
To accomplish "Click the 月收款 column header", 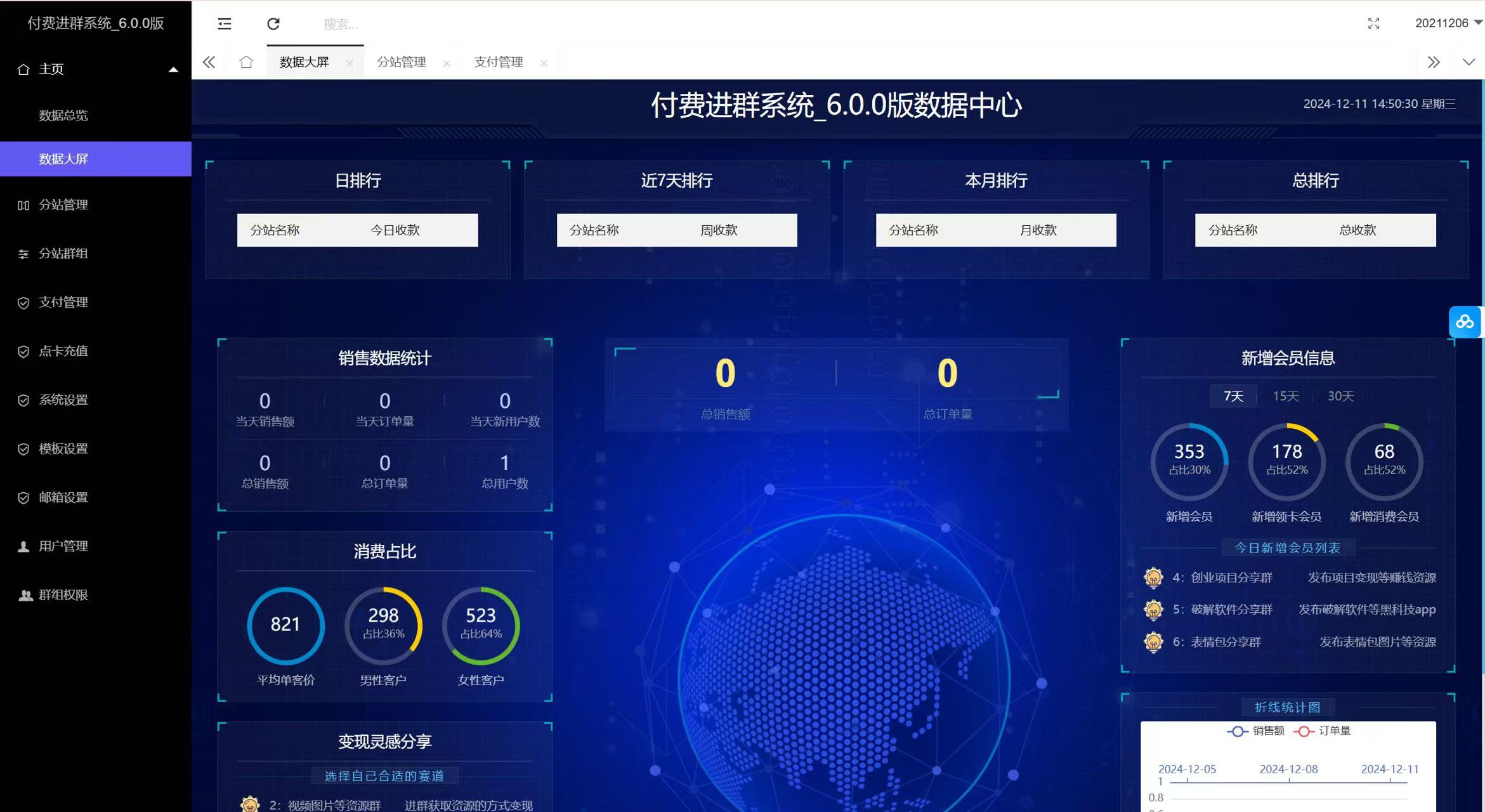I will pos(1038,230).
